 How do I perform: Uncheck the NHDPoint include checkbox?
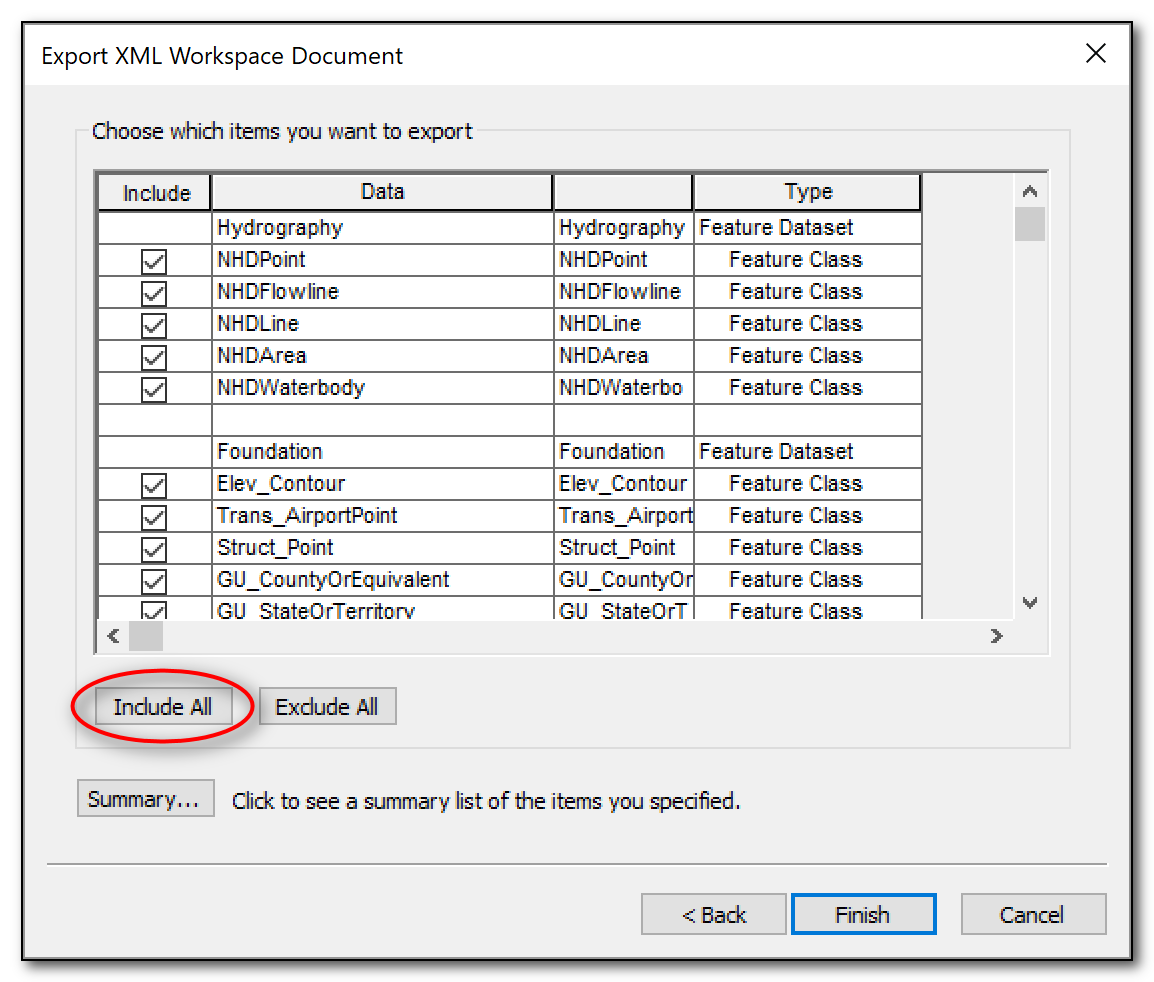tap(153, 259)
